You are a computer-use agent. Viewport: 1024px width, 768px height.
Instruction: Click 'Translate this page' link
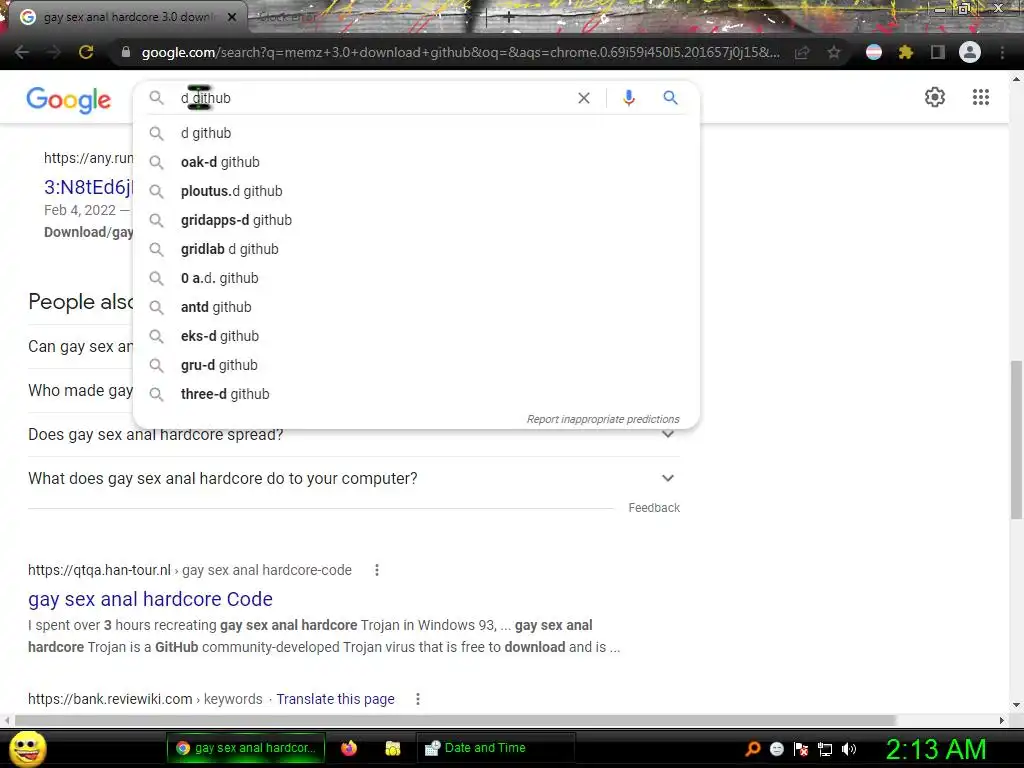[335, 699]
